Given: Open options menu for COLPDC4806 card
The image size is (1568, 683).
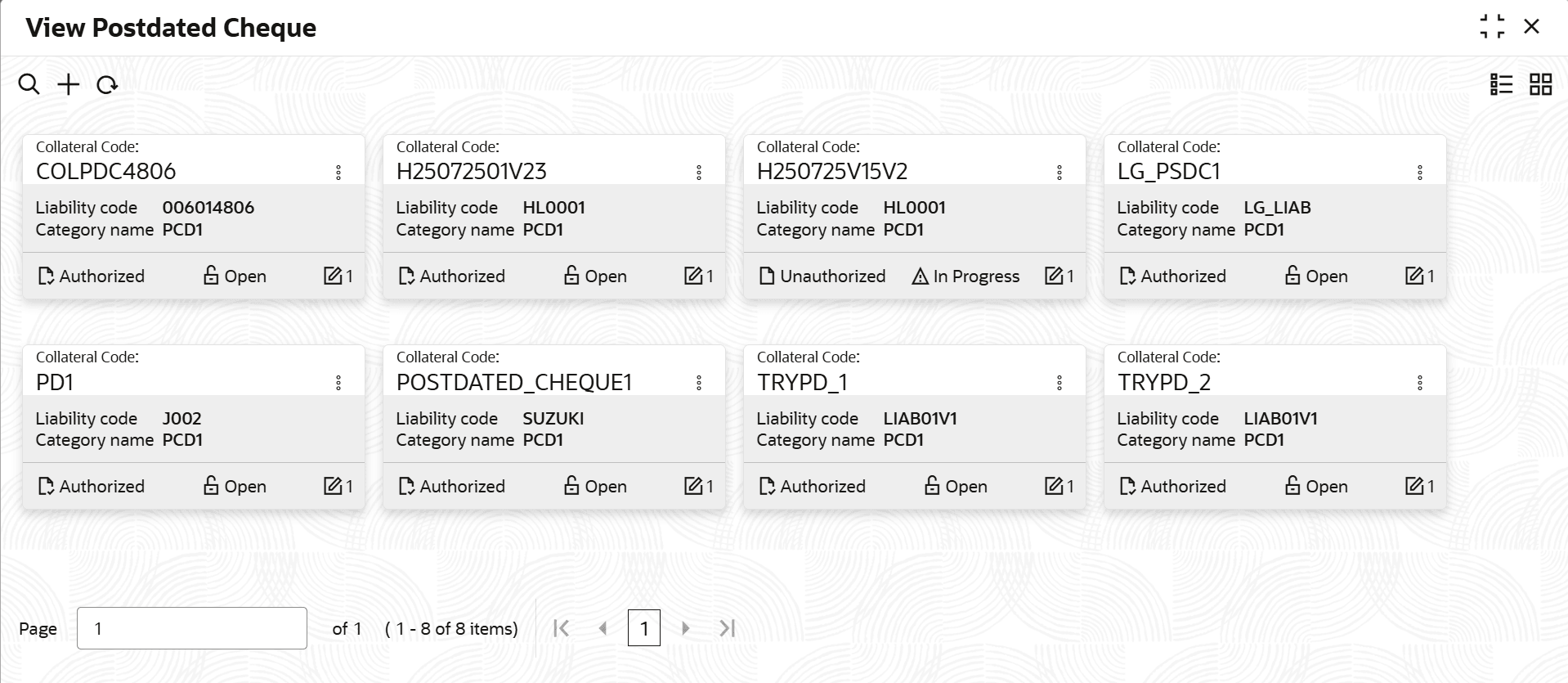Looking at the screenshot, I should [338, 173].
